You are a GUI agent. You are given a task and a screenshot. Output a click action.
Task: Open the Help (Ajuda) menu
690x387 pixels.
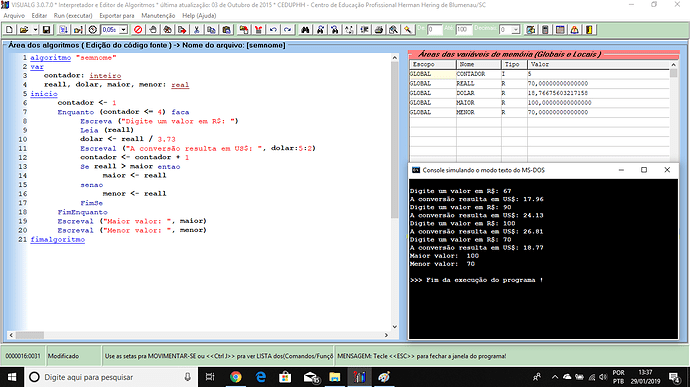tap(199, 15)
